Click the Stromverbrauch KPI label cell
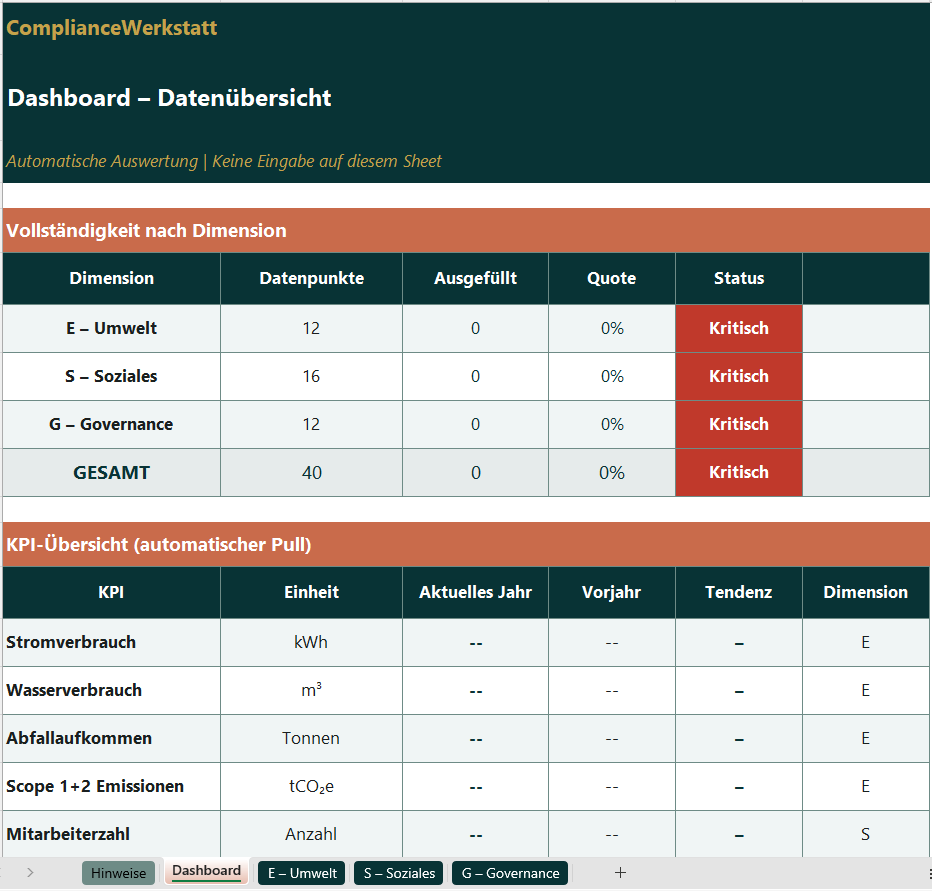 [111, 642]
